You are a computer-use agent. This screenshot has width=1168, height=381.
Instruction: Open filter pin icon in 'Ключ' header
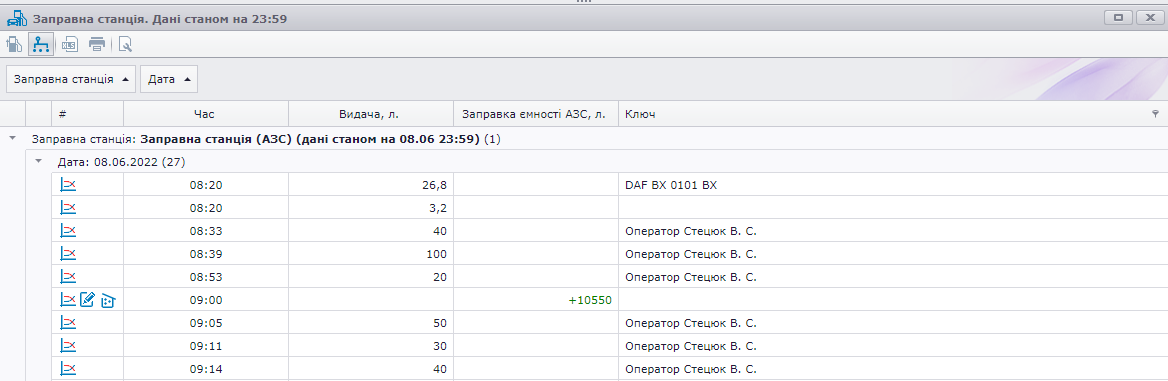click(1156, 113)
